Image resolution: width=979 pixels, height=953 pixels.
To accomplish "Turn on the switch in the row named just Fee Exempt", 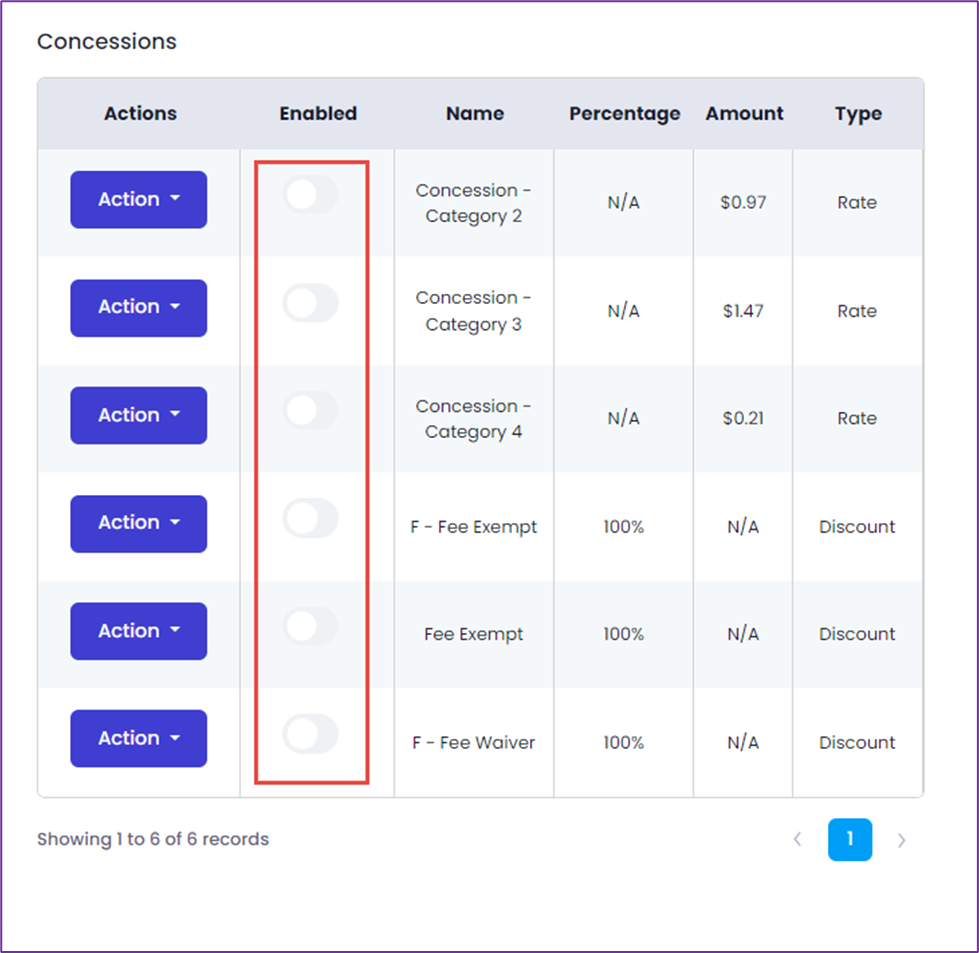I will 310,626.
